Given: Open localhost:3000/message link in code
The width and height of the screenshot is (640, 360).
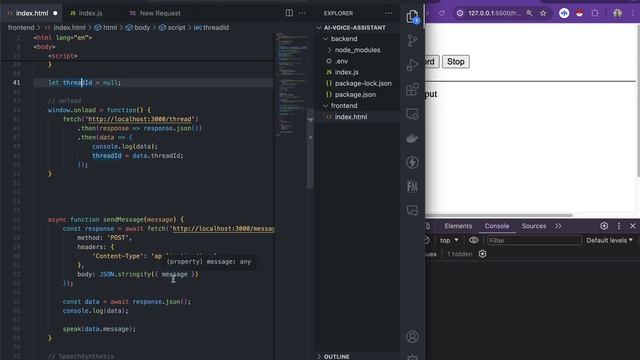Looking at the screenshot, I should click(x=223, y=229).
